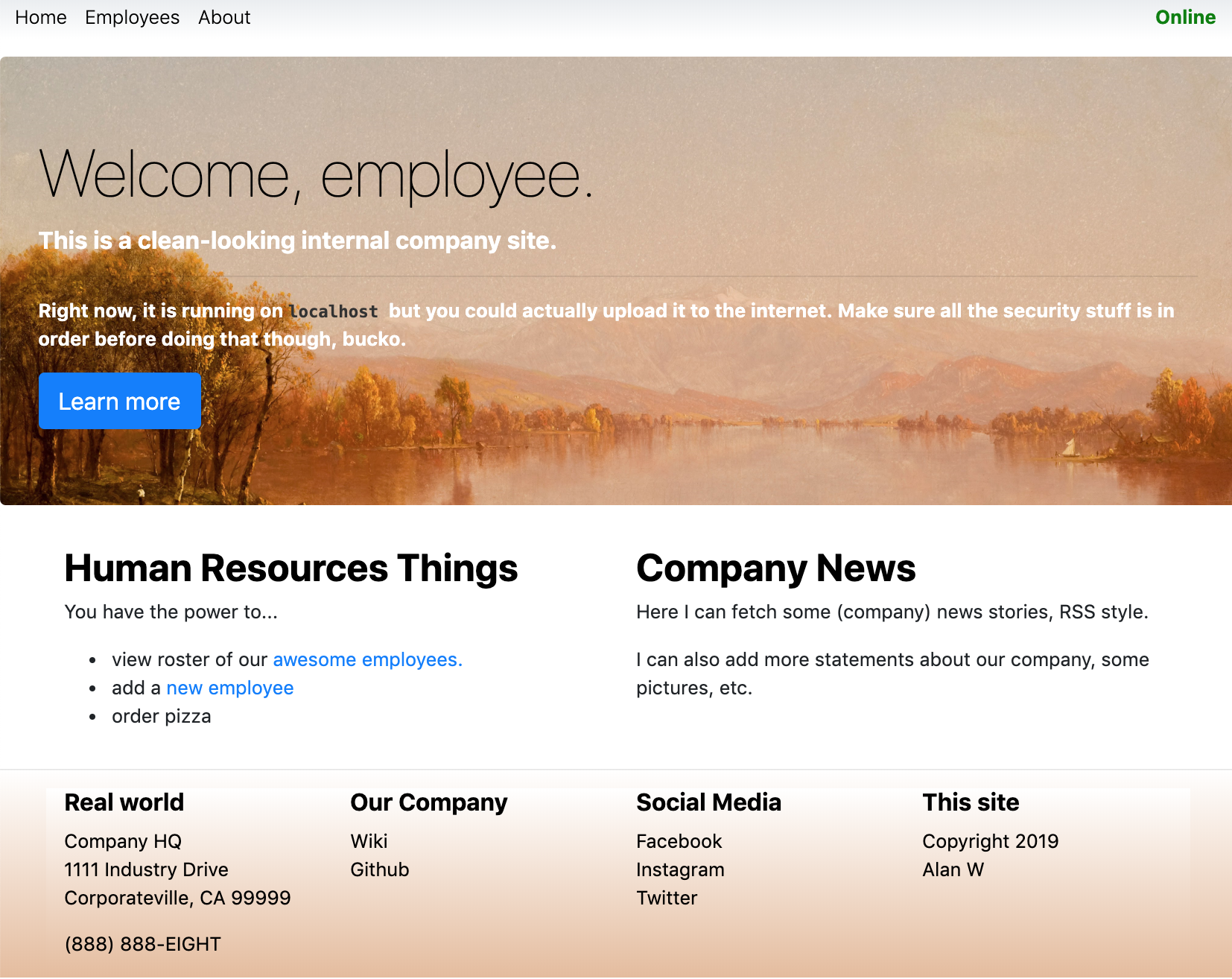The height and width of the screenshot is (979, 1232).
Task: Open the Instagram footer link
Action: (681, 869)
